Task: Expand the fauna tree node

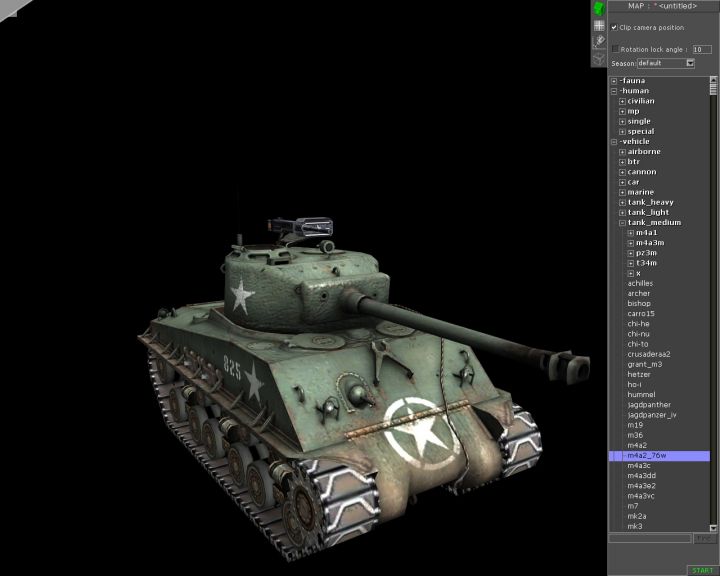Action: click(x=614, y=81)
